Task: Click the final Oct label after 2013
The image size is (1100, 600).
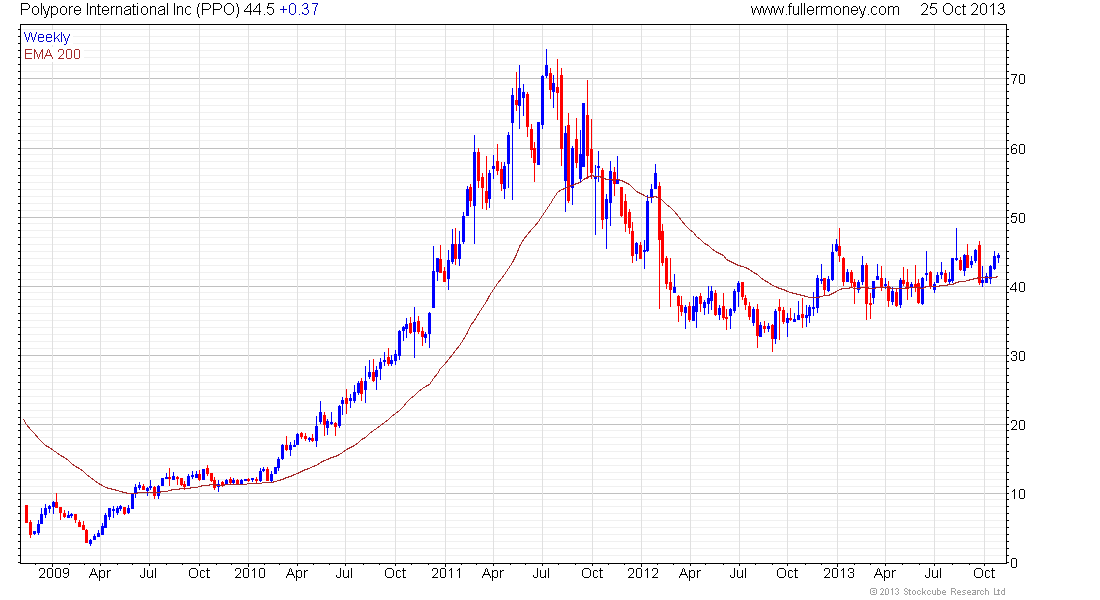Action: click(x=984, y=573)
